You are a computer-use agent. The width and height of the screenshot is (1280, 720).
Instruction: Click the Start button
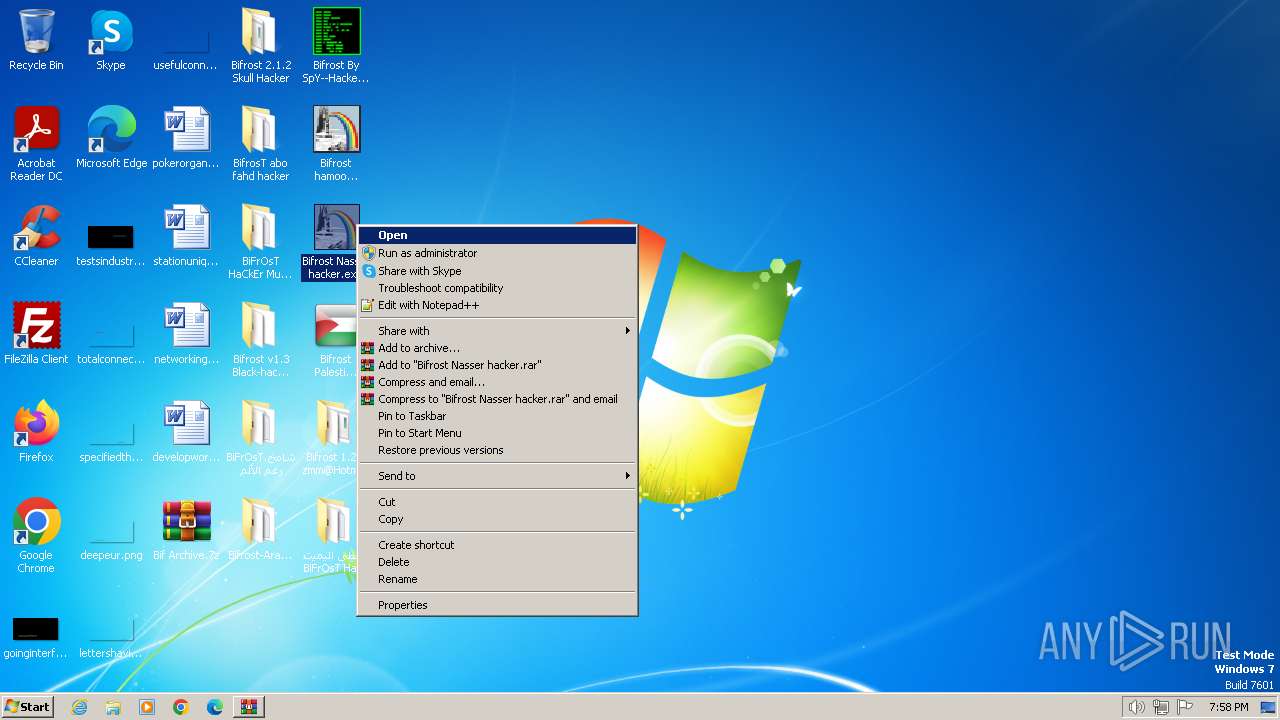click(27, 707)
